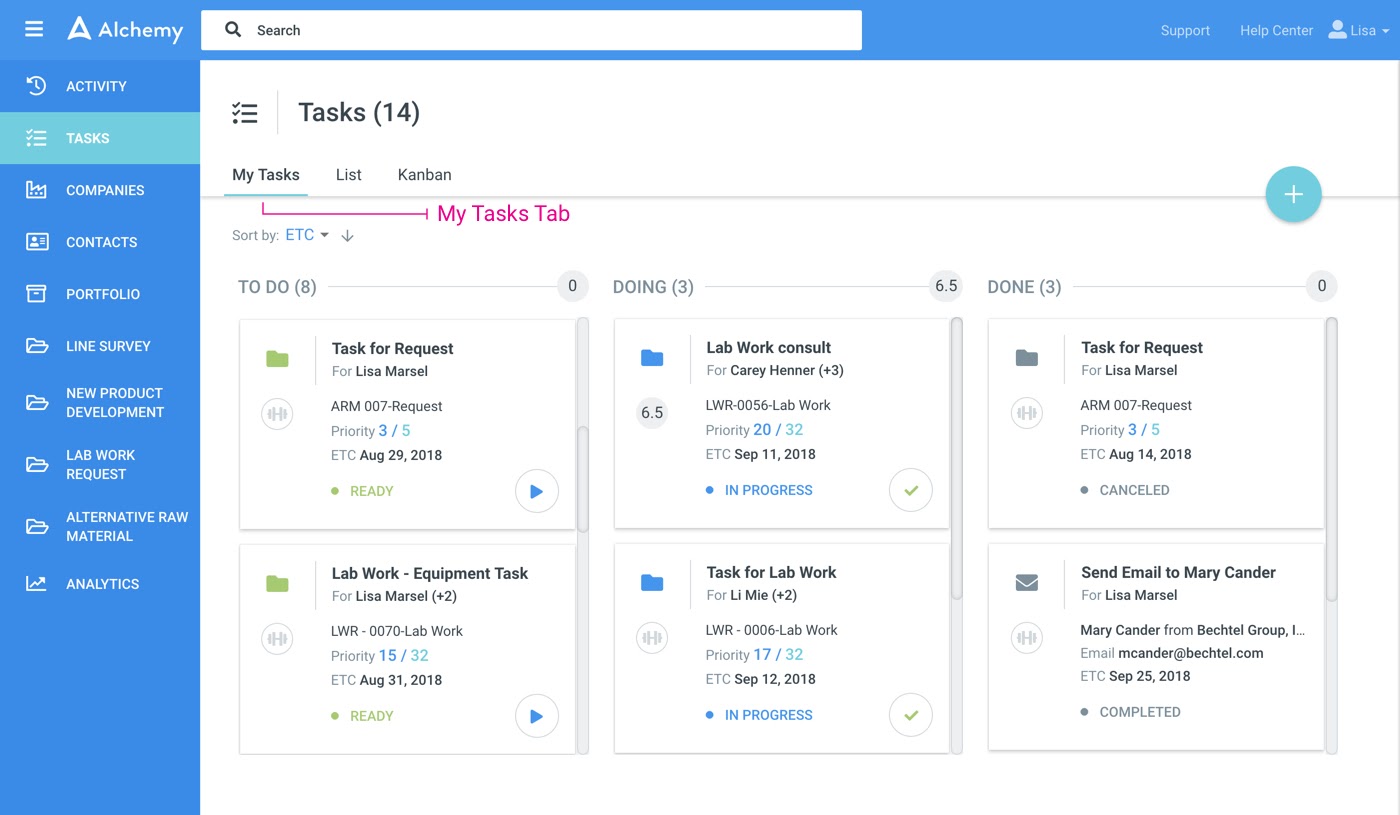The image size is (1400, 815).
Task: Open the ETC sort-by dropdown
Action: point(307,235)
